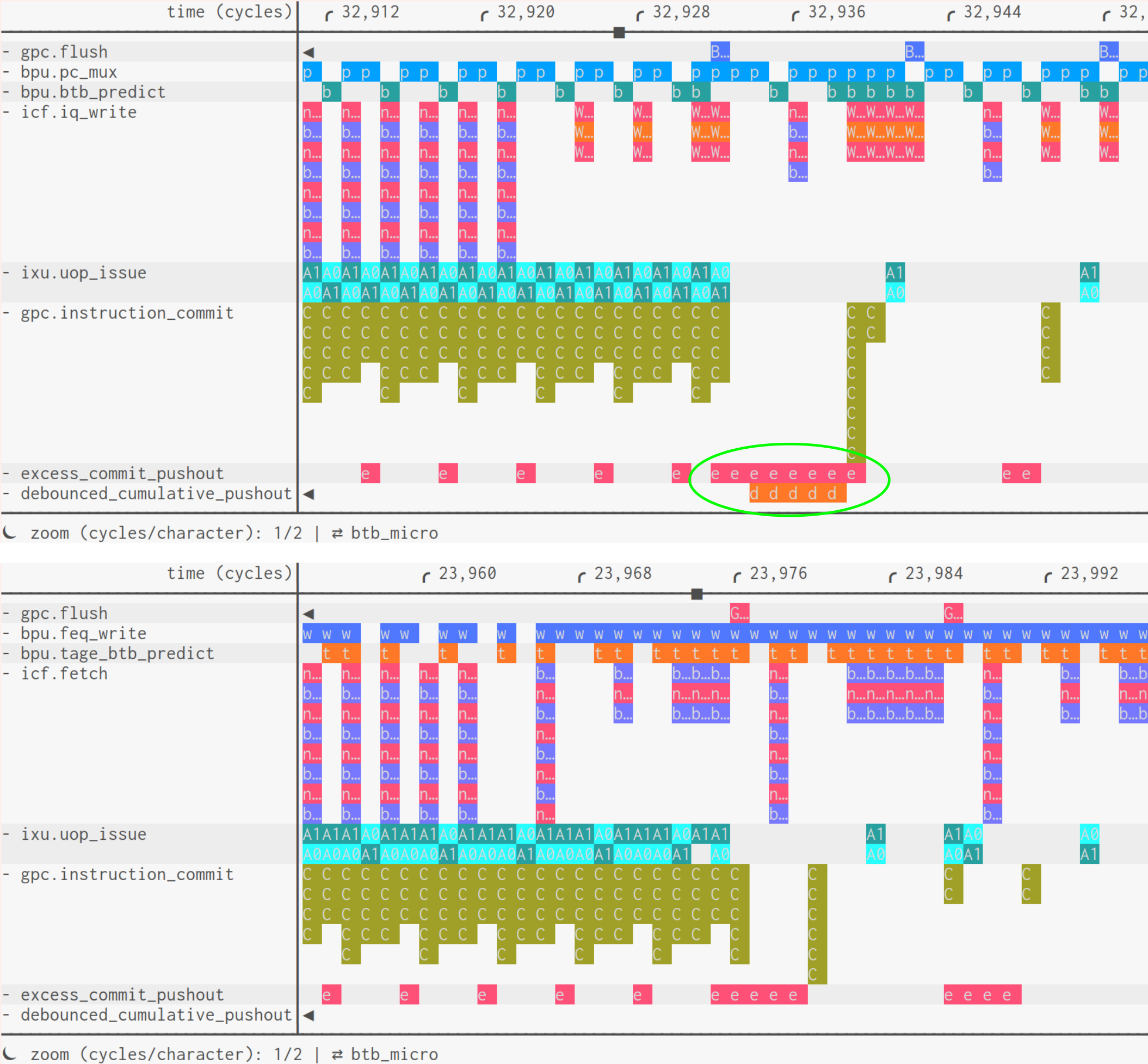Click the first B... flush event in top panel
1148x1064 pixels.
point(720,52)
